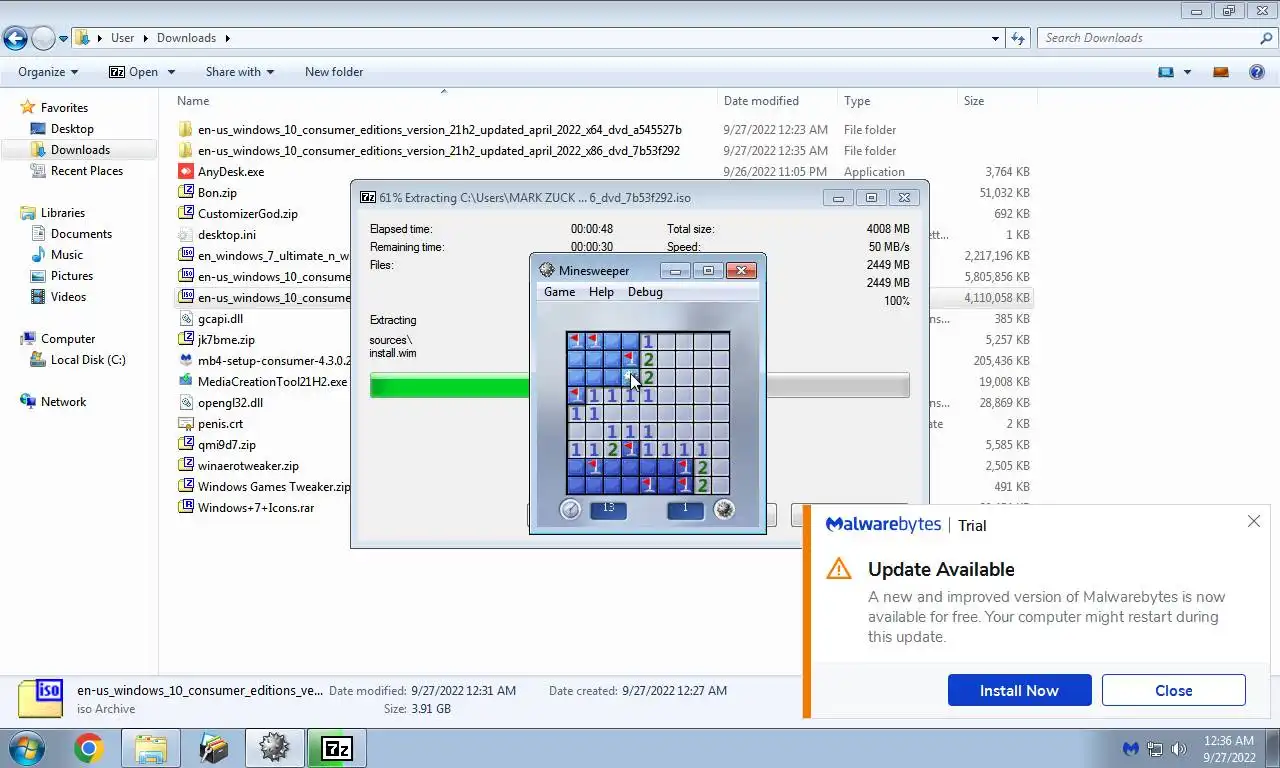Select Windows+7+Icons.rar icon
The width and height of the screenshot is (1280, 768).
(x=185, y=508)
